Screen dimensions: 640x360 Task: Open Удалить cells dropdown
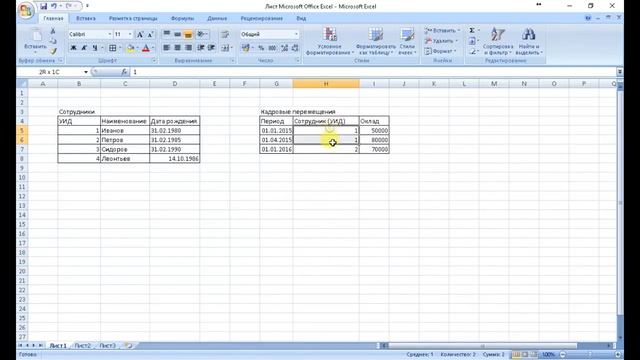441,41
